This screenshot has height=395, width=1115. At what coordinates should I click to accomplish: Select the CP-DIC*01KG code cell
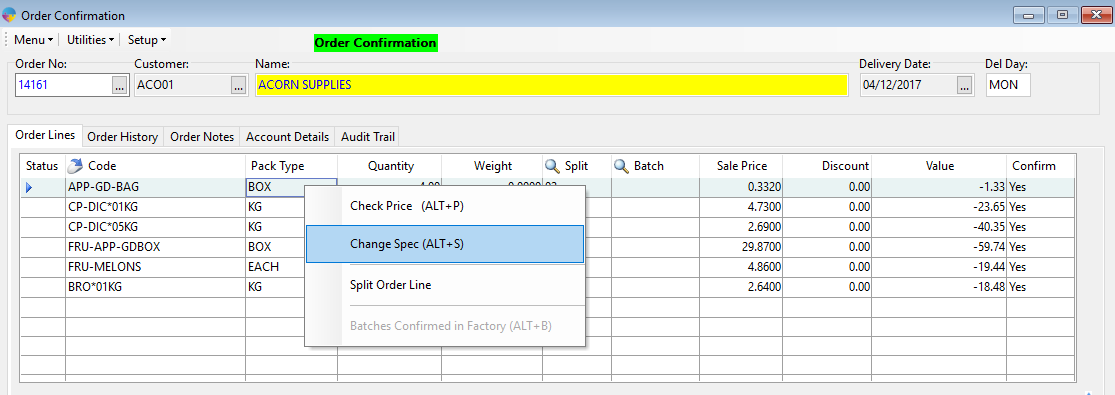click(155, 207)
